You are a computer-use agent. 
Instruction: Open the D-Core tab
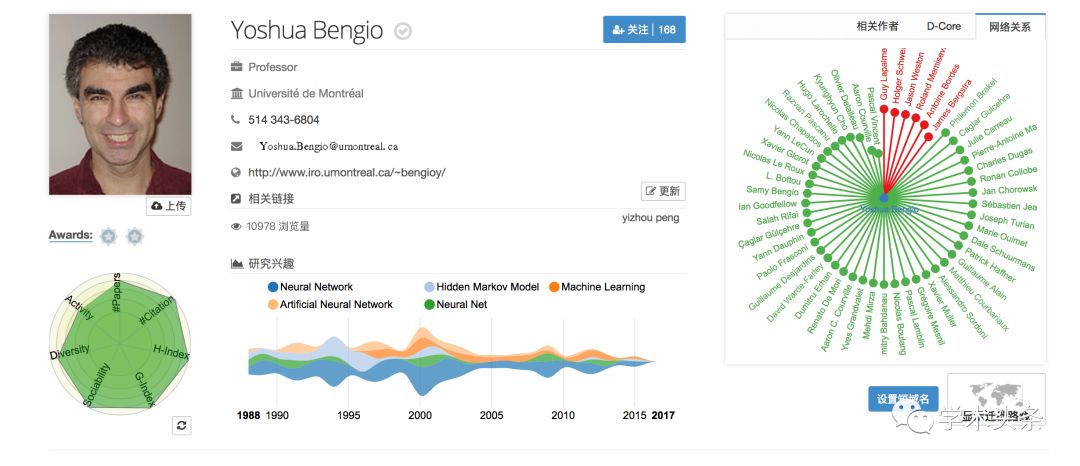tap(942, 27)
